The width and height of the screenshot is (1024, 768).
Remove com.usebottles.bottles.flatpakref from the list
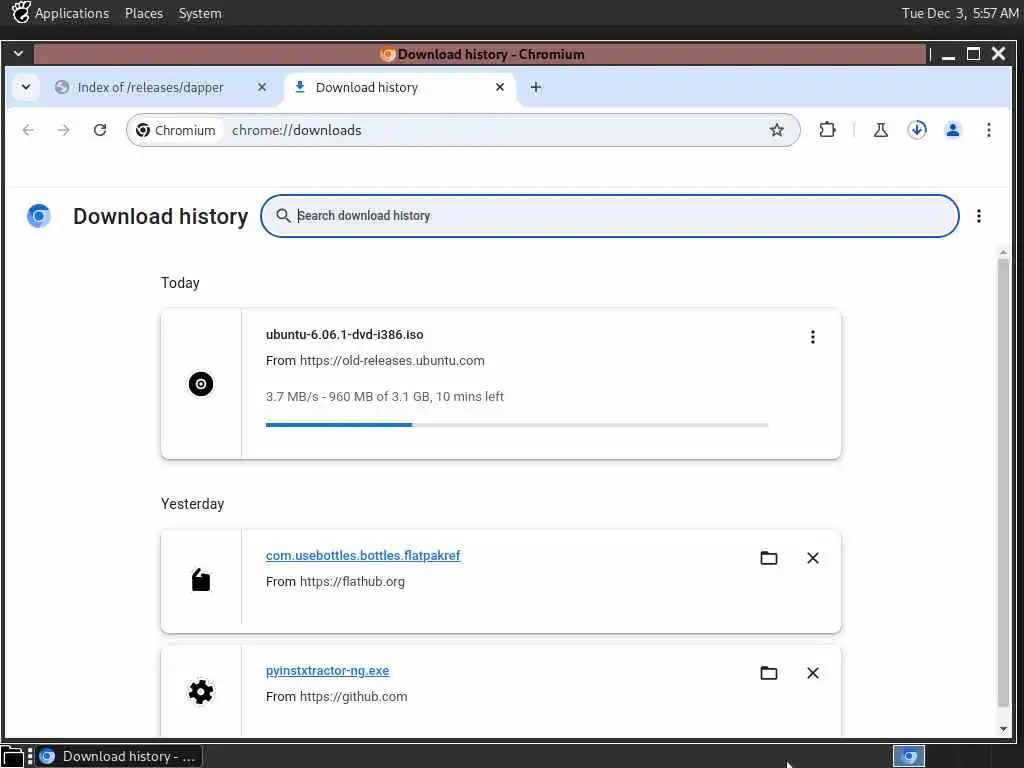pos(812,558)
